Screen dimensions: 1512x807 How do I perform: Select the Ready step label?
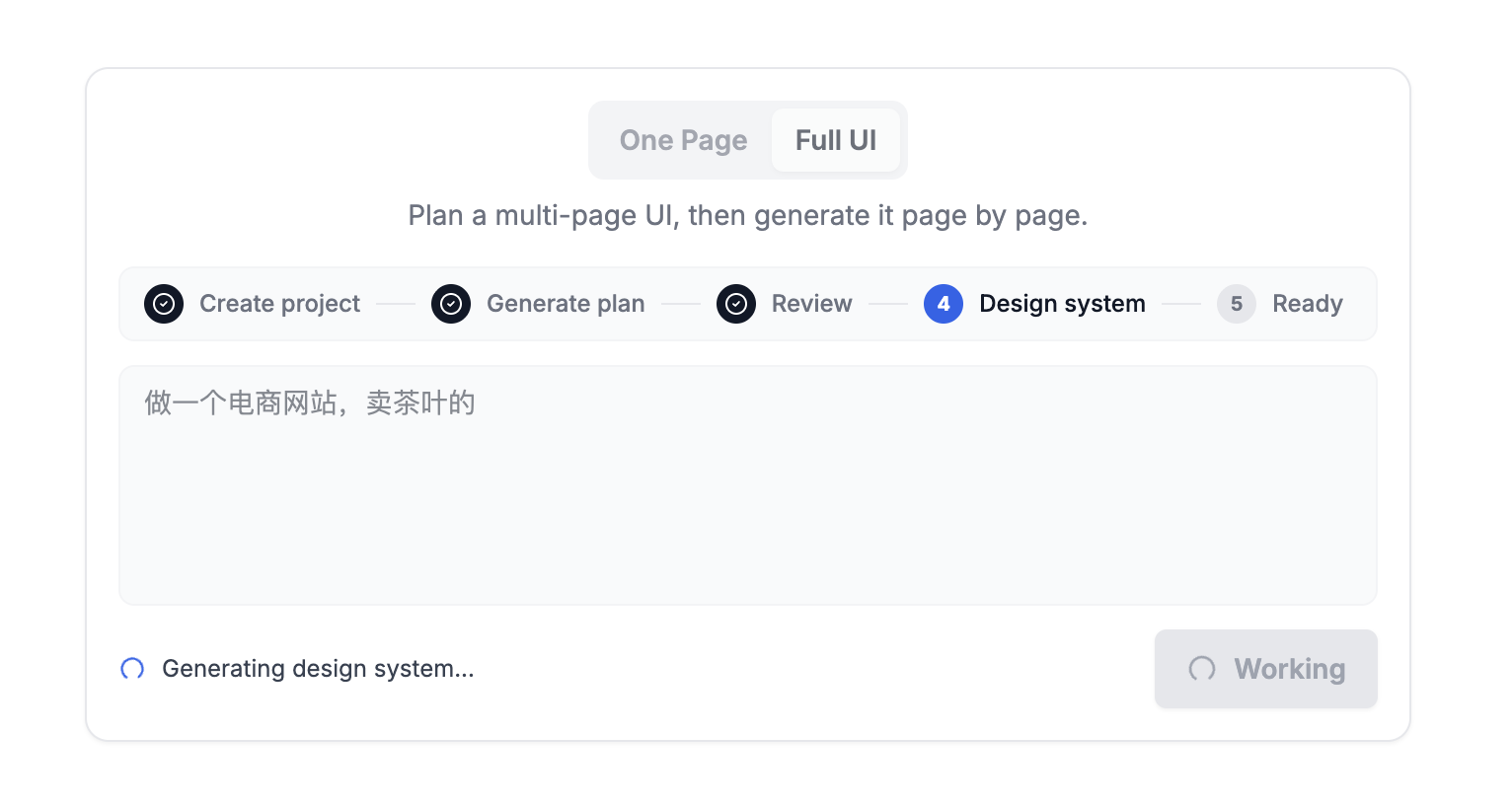click(x=1308, y=304)
